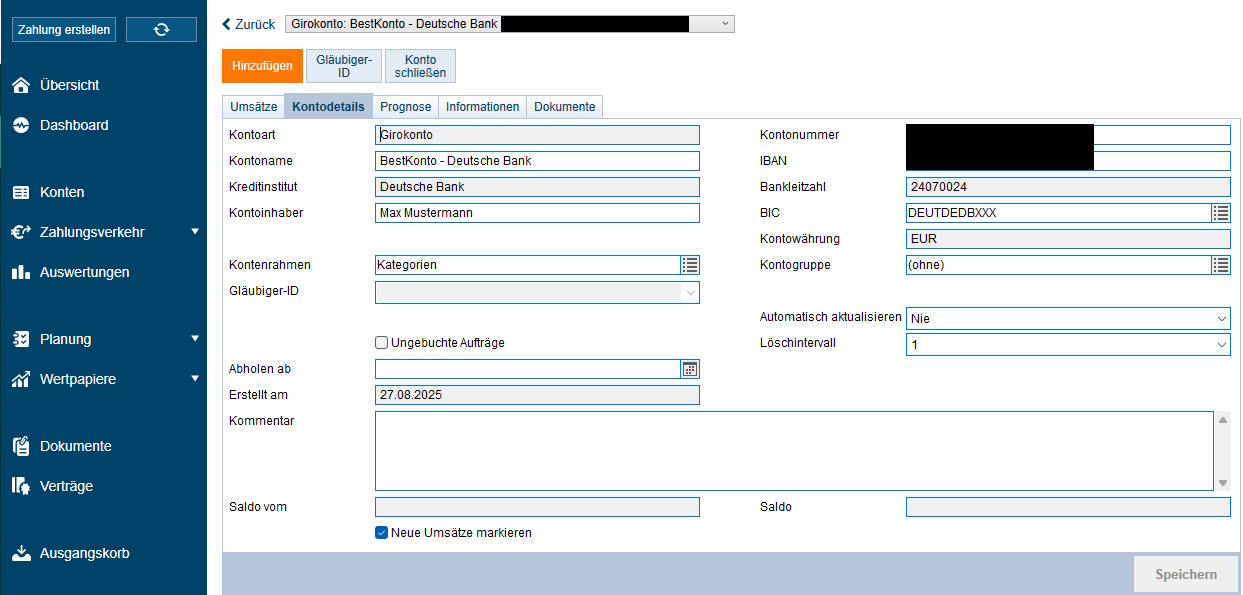Click the Konto schließen button
This screenshot has height=595, width=1243.
420,66
